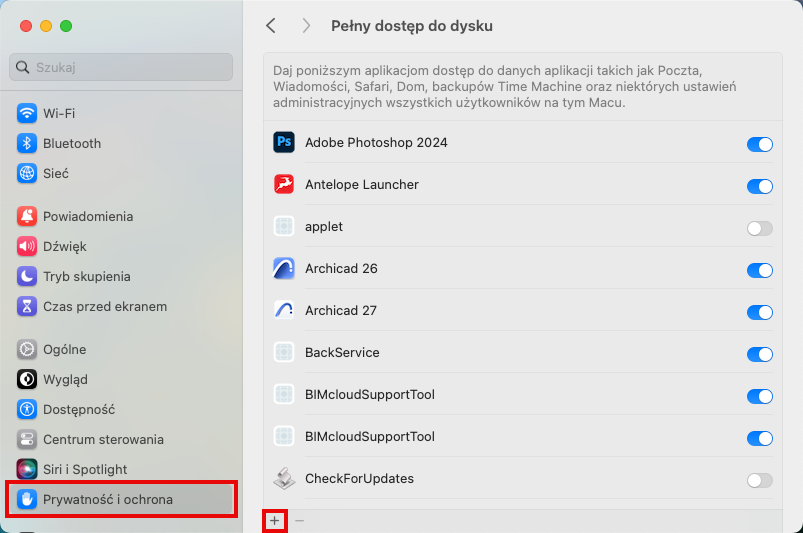803x533 pixels.
Task: Open Centrum sterowania icon
Action: (x=27, y=439)
